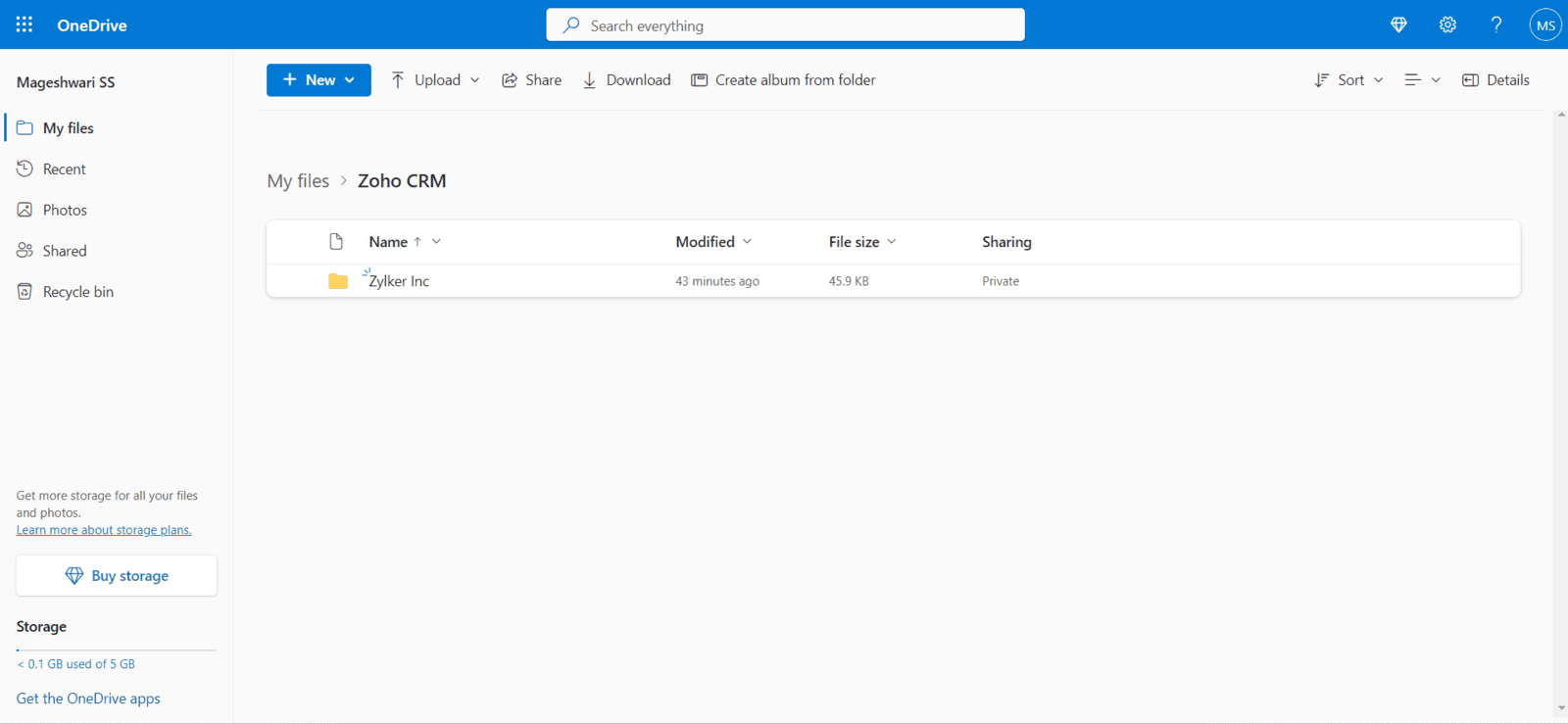This screenshot has height=724, width=1568.
Task: Open the view options layout dropdown
Action: [1422, 80]
